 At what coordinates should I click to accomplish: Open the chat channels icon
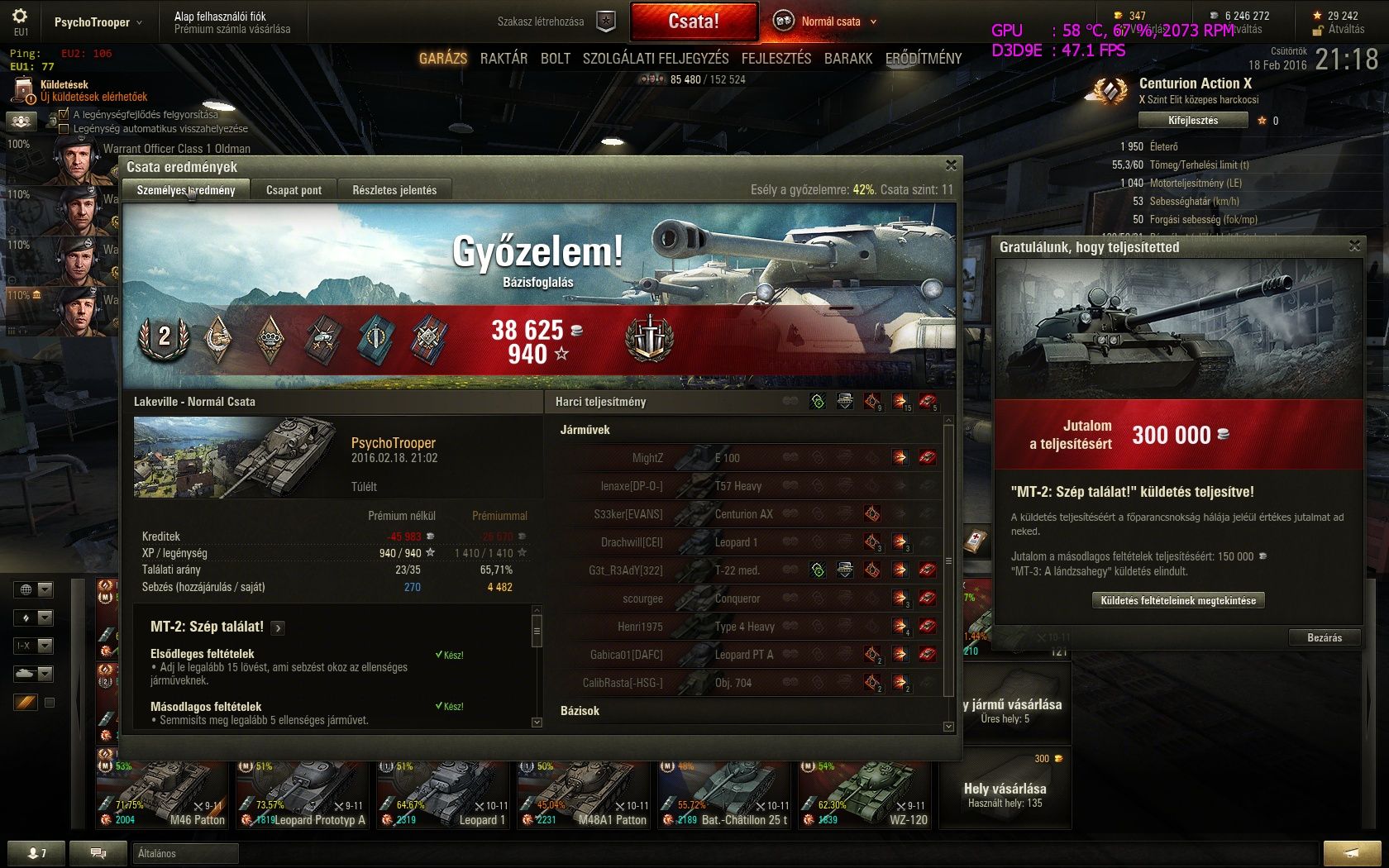[x=98, y=853]
